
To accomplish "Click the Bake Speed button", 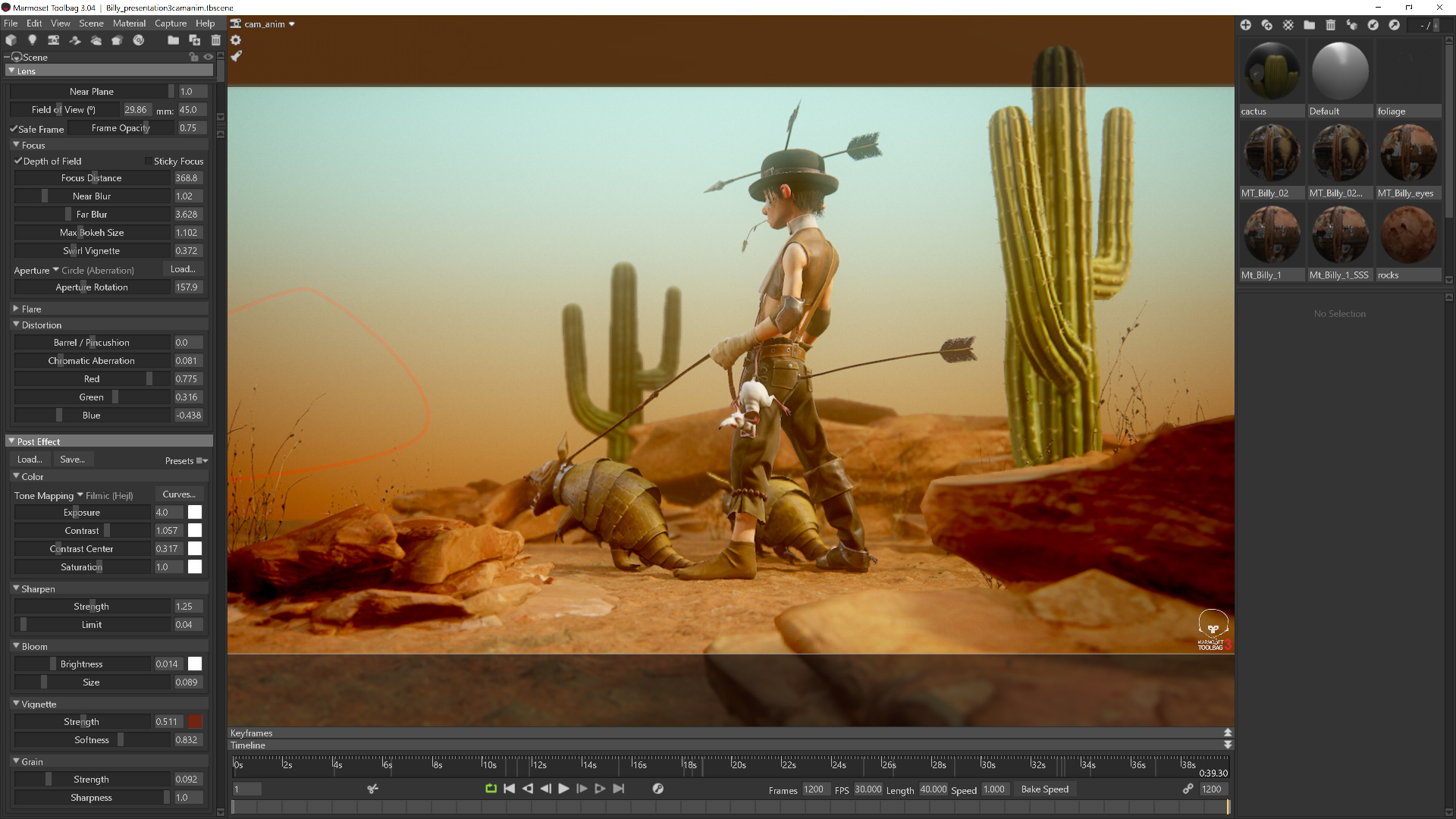I will (x=1045, y=789).
